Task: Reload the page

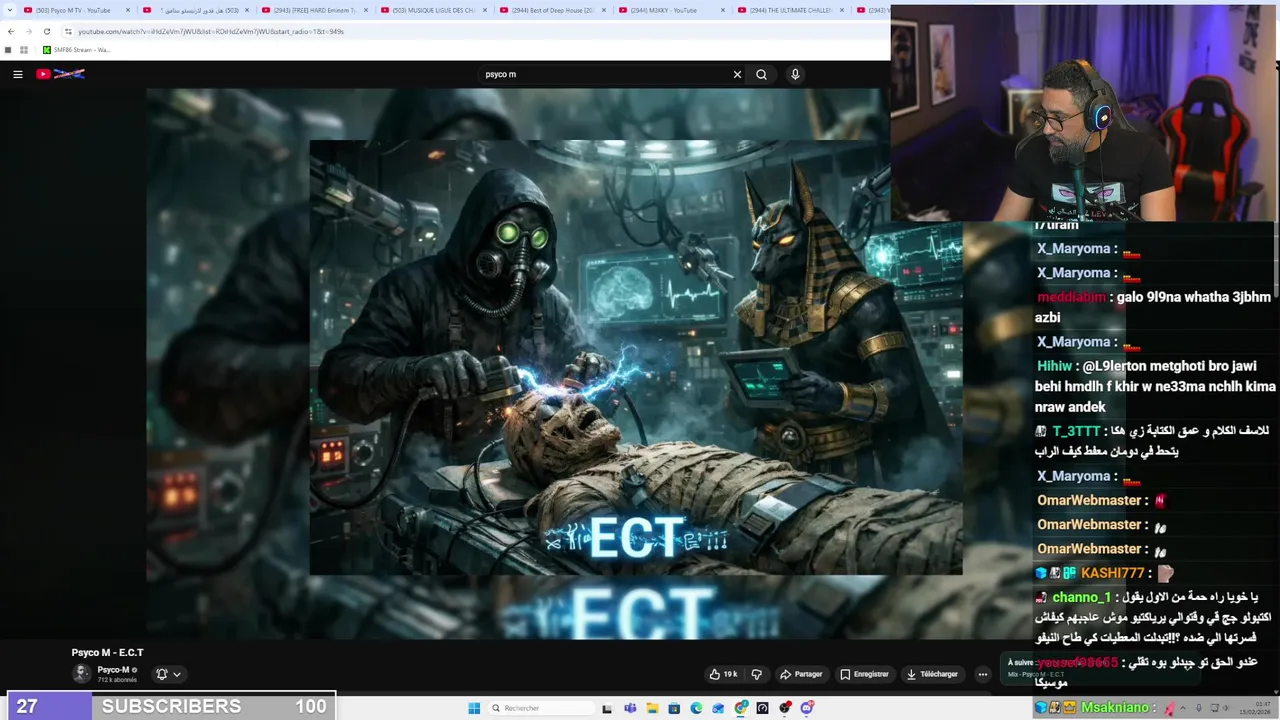Action: point(46,31)
